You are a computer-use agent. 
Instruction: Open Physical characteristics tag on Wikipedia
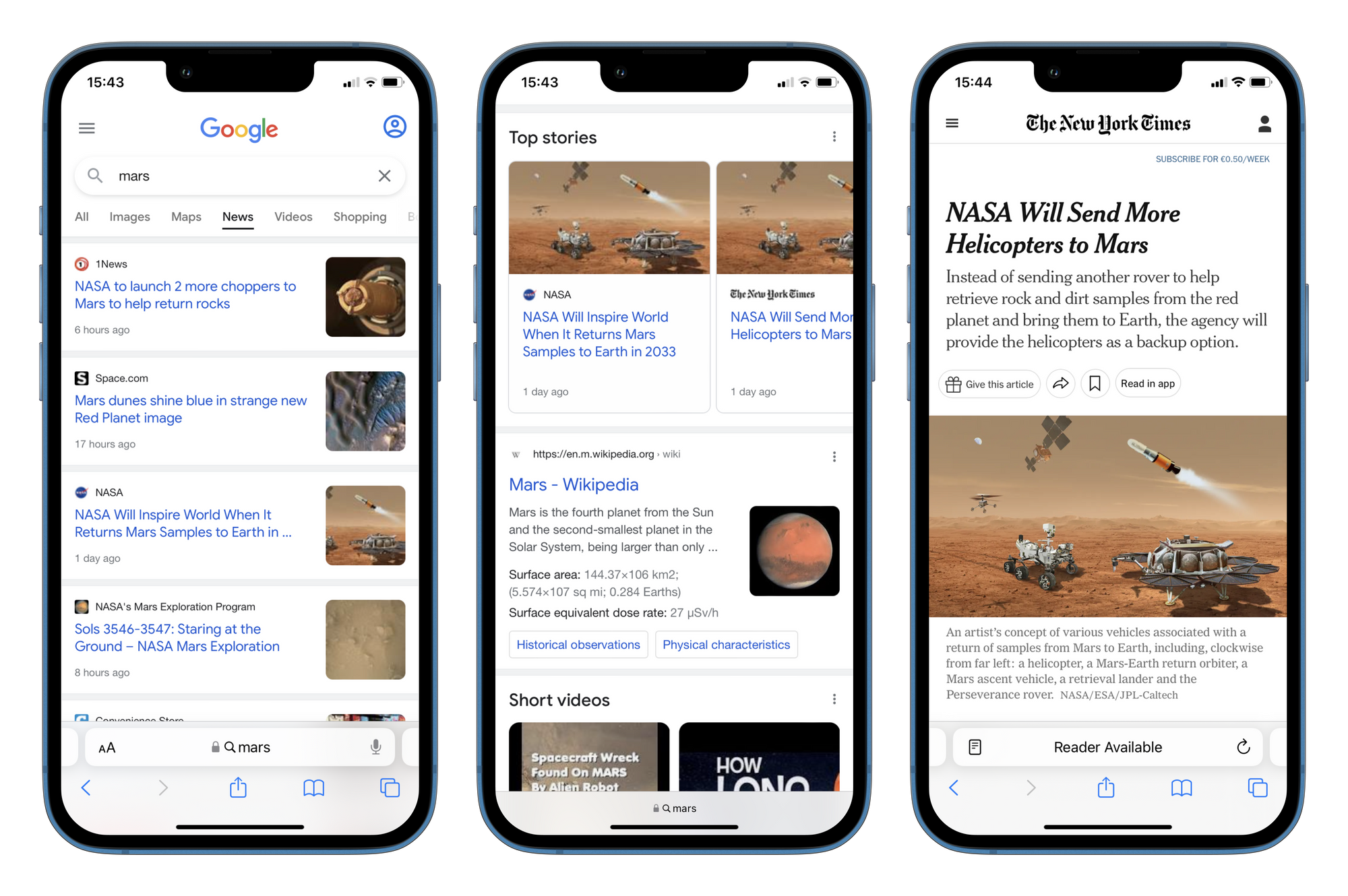click(x=728, y=644)
